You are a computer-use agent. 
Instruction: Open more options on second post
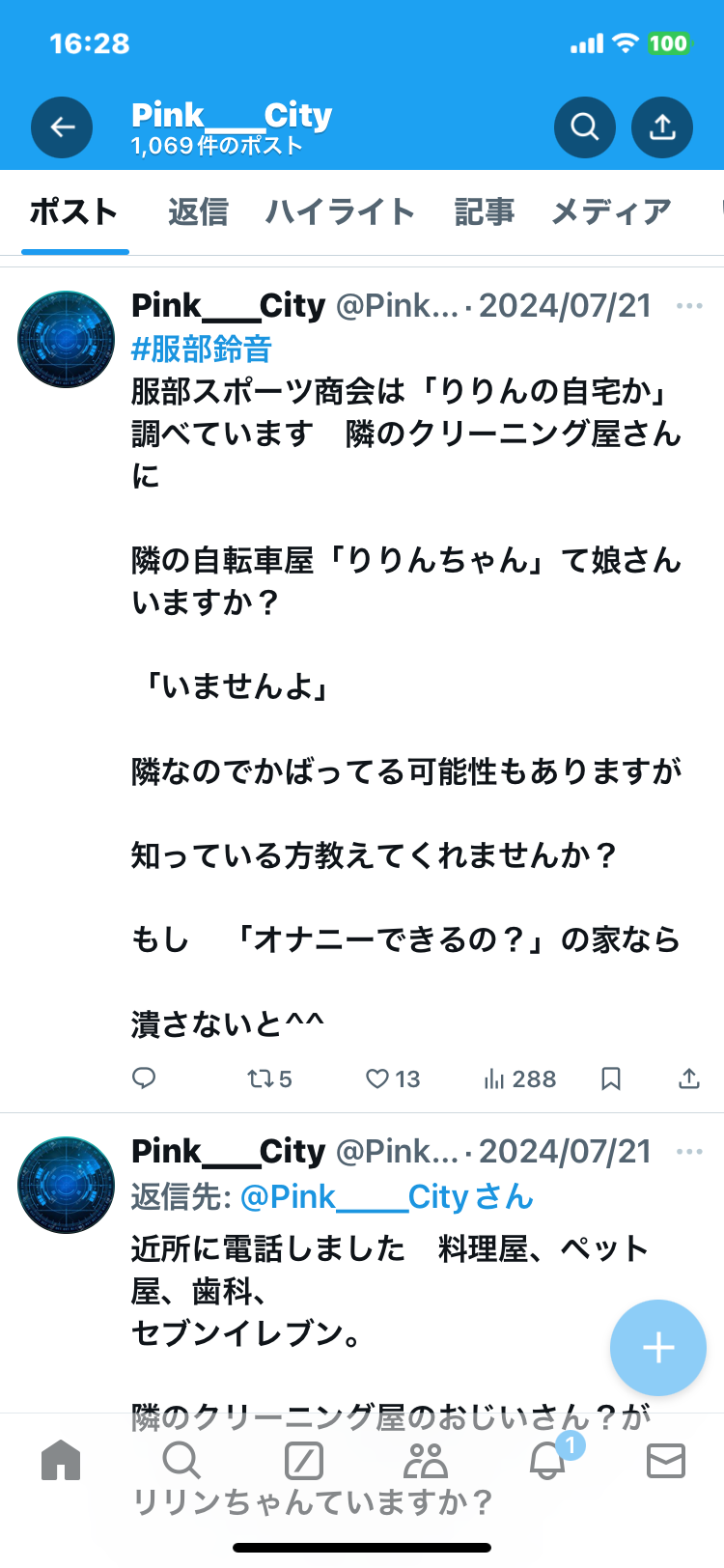[689, 1152]
